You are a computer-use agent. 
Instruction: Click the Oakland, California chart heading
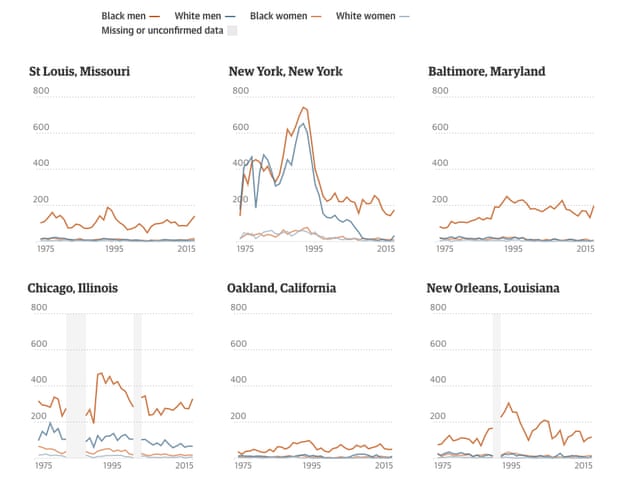pyautogui.click(x=282, y=288)
